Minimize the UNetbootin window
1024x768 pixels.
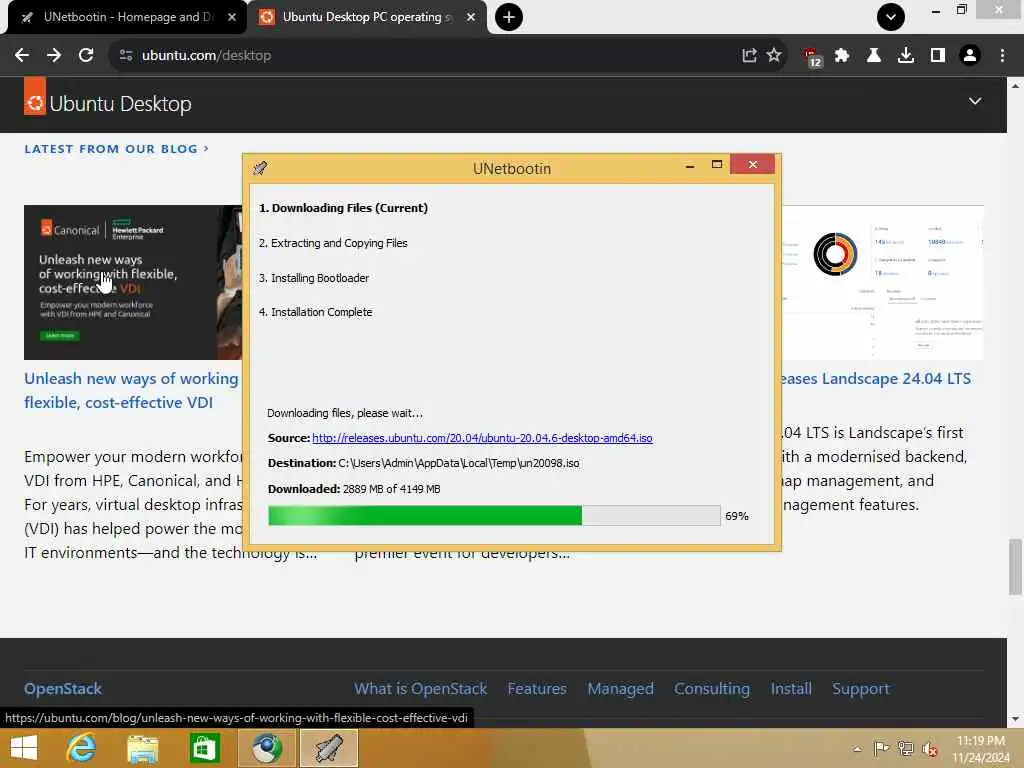(x=690, y=166)
